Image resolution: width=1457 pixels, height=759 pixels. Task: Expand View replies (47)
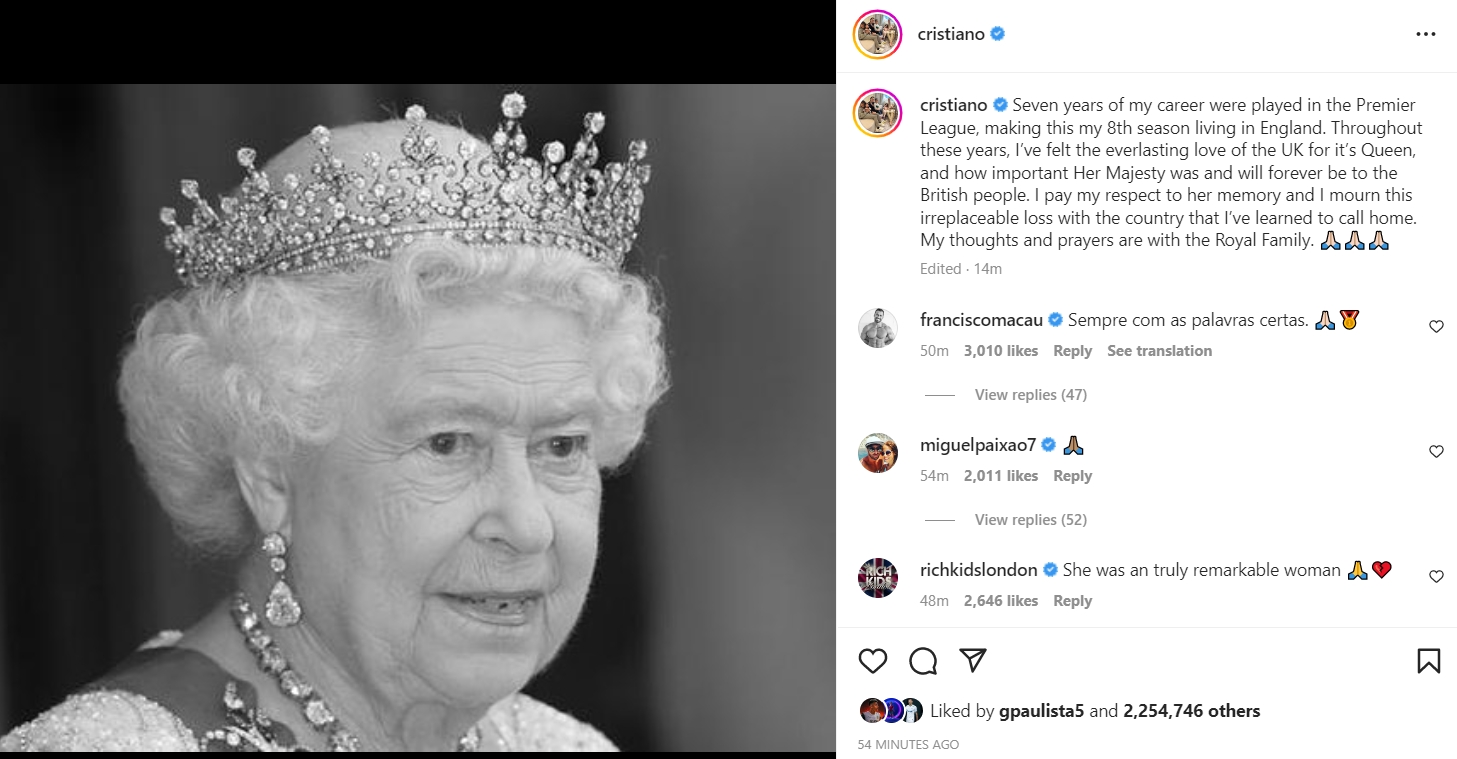[x=1030, y=395]
